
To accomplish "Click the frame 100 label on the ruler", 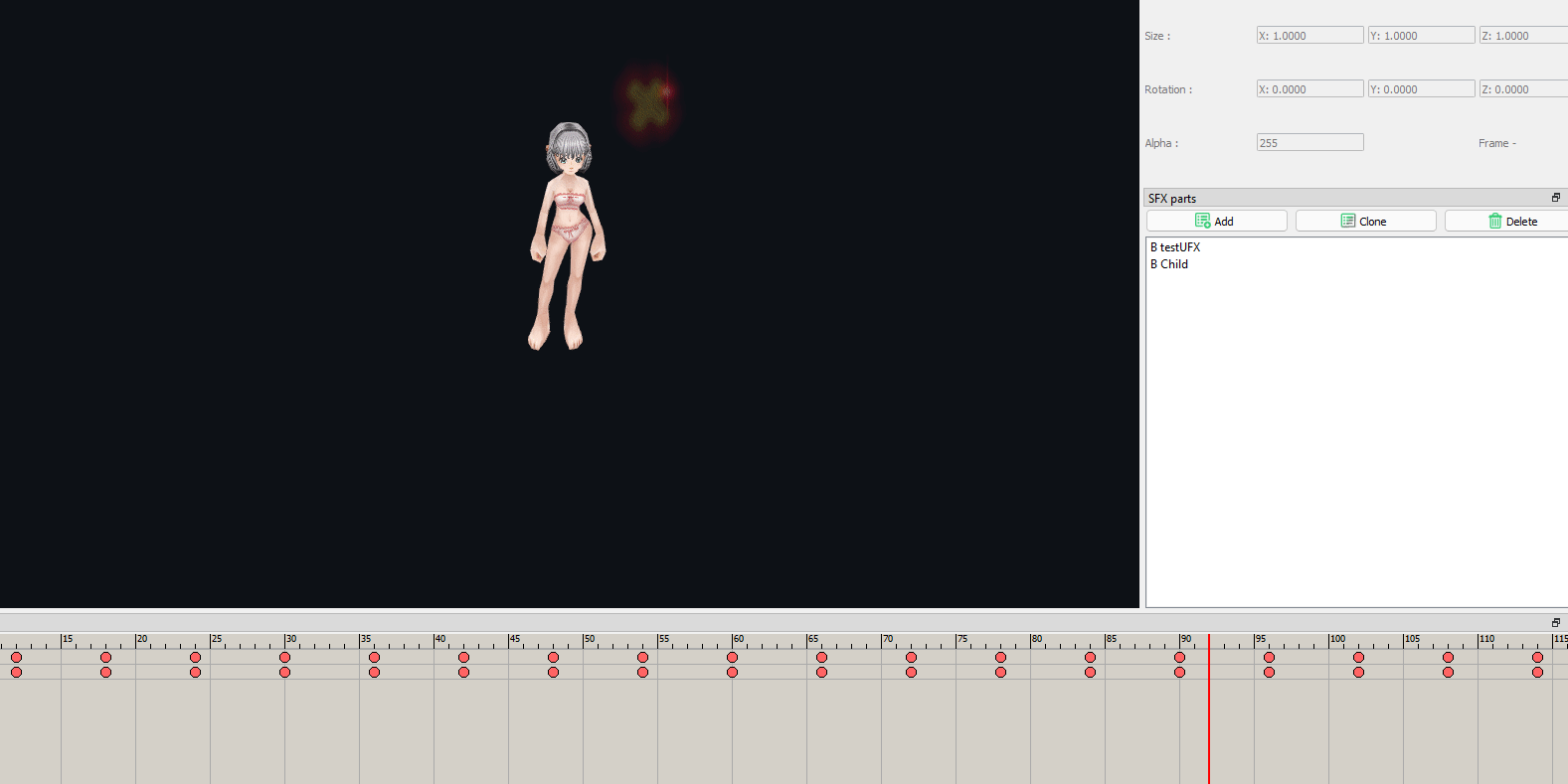I will point(1338,639).
